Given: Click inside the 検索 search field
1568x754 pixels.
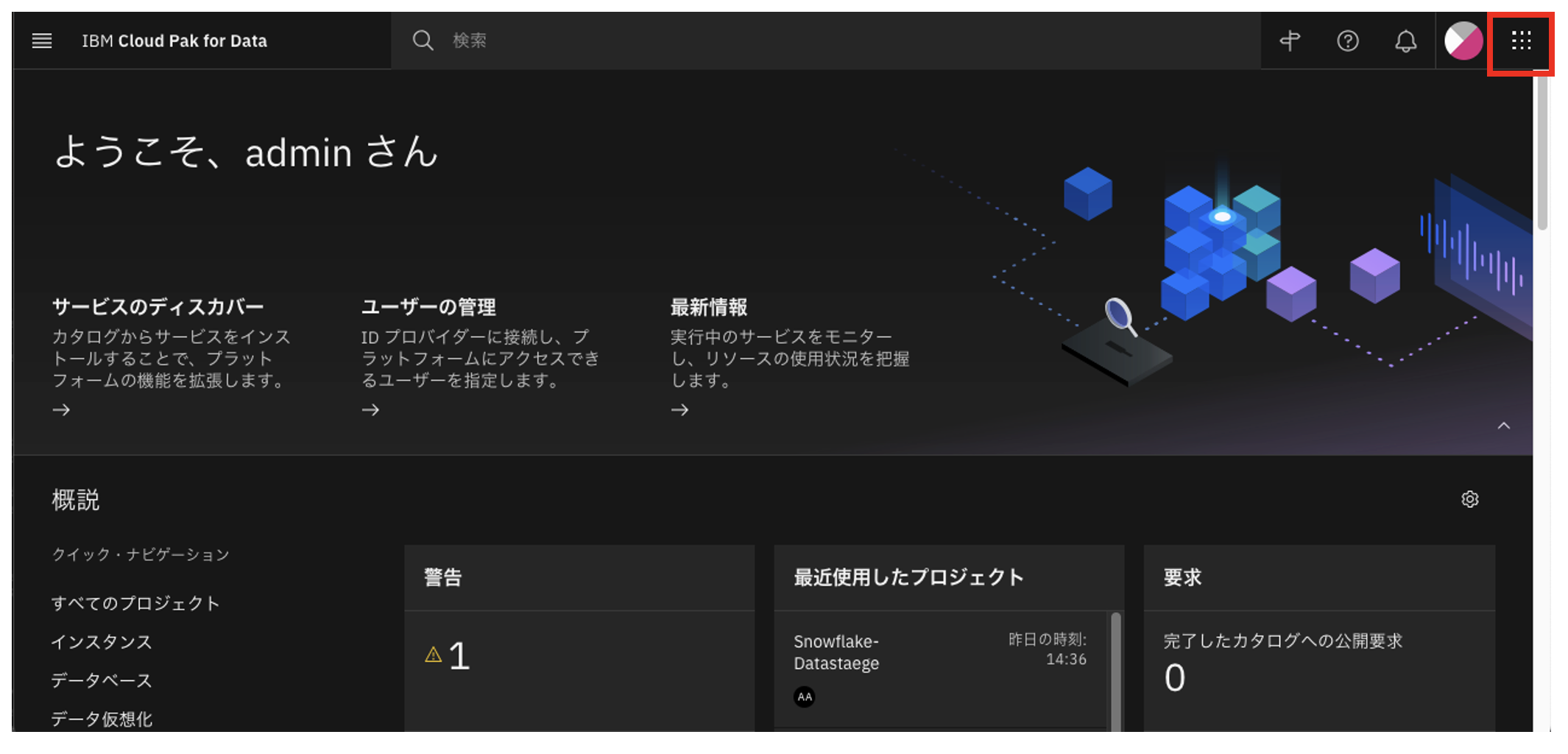Looking at the screenshot, I should coord(515,40).
